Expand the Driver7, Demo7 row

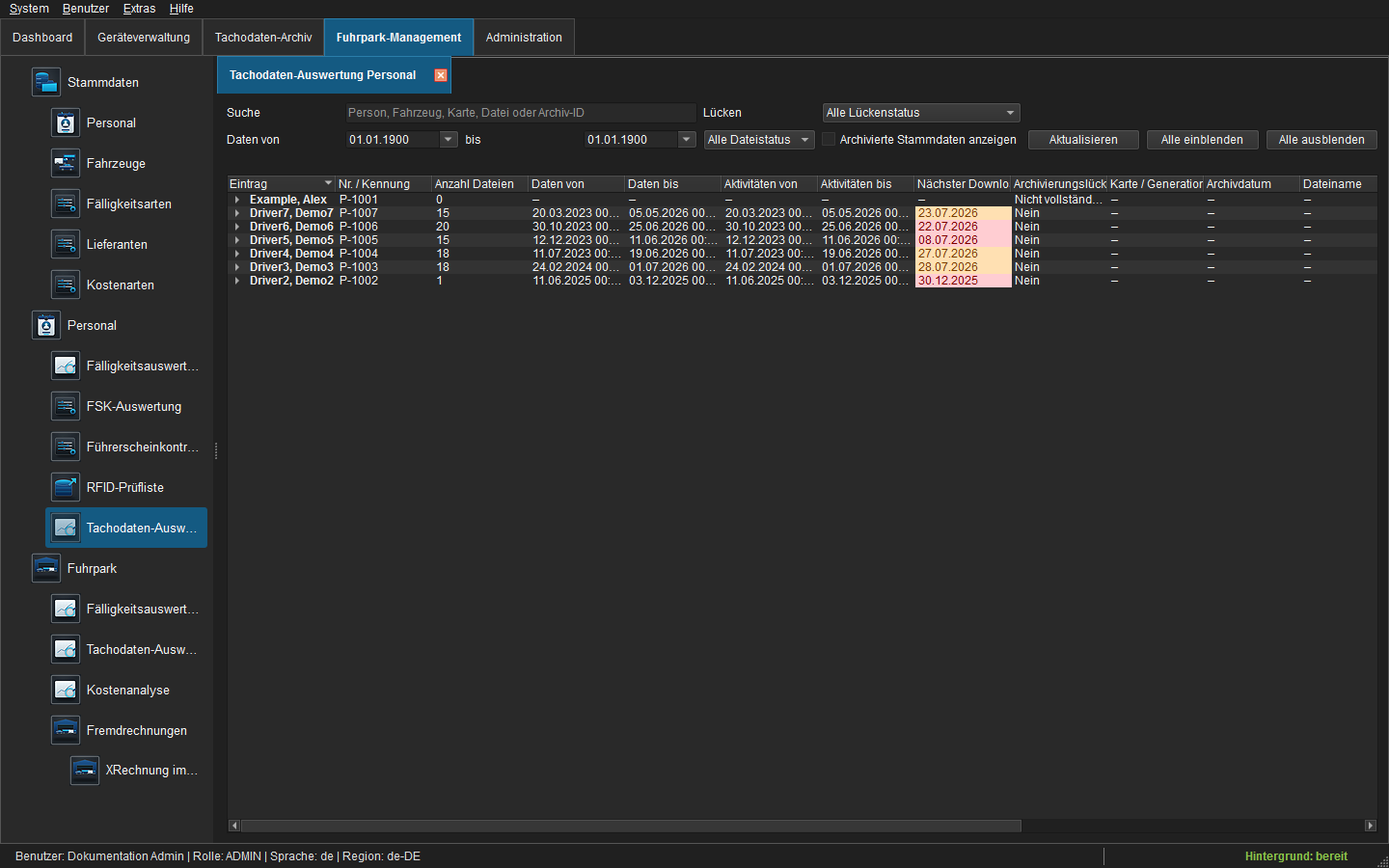[237, 213]
